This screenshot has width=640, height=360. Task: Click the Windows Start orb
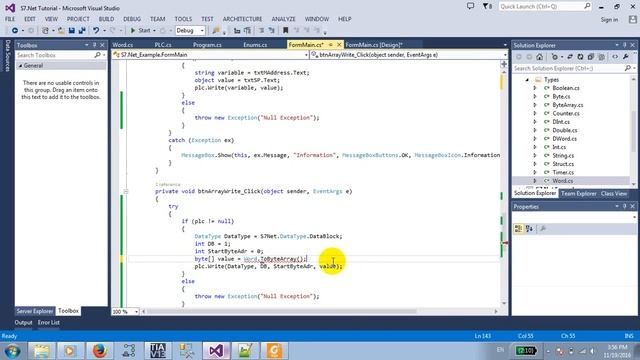(x=12, y=351)
